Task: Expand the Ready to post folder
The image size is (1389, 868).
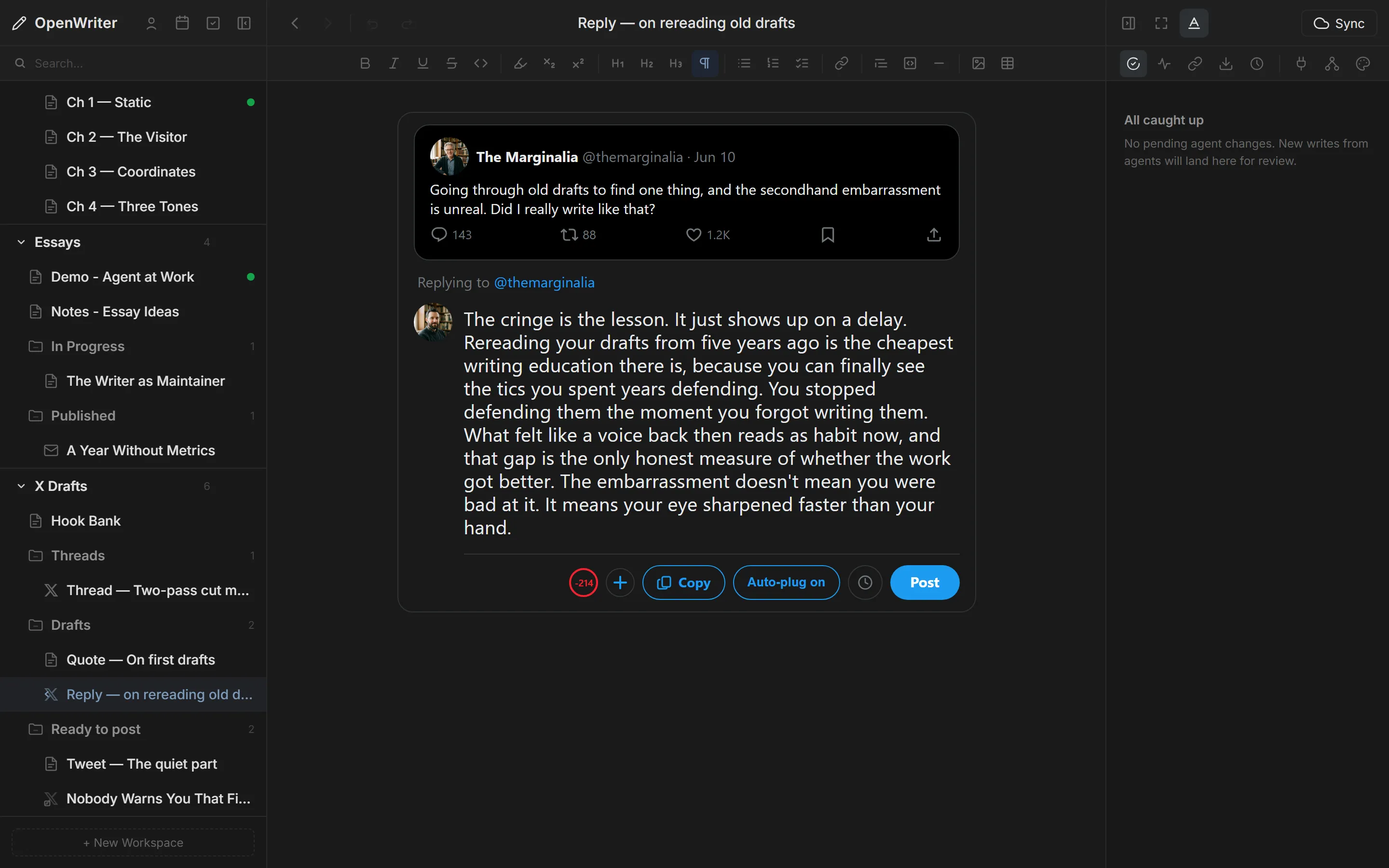Action: [133, 729]
